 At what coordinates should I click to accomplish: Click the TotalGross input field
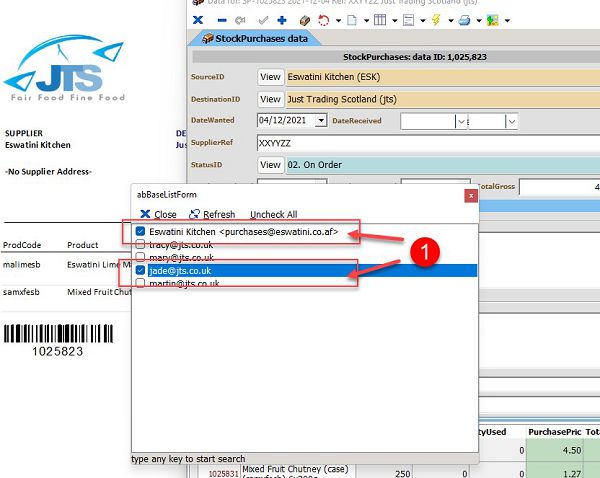559,187
